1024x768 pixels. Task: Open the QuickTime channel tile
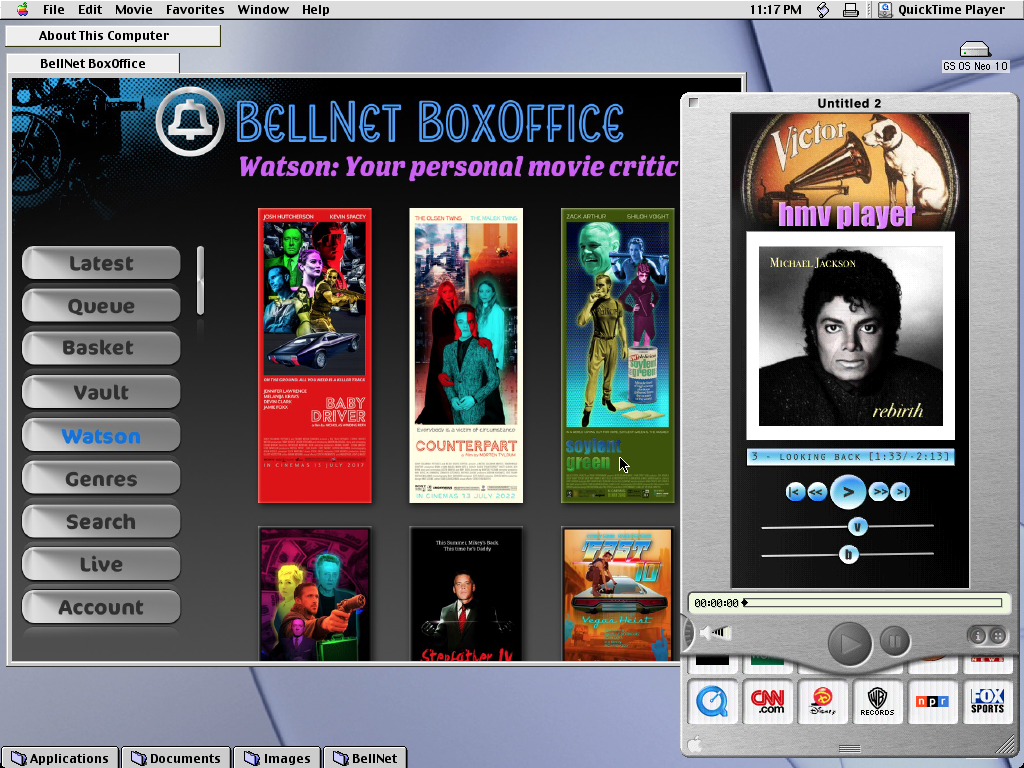coord(712,701)
